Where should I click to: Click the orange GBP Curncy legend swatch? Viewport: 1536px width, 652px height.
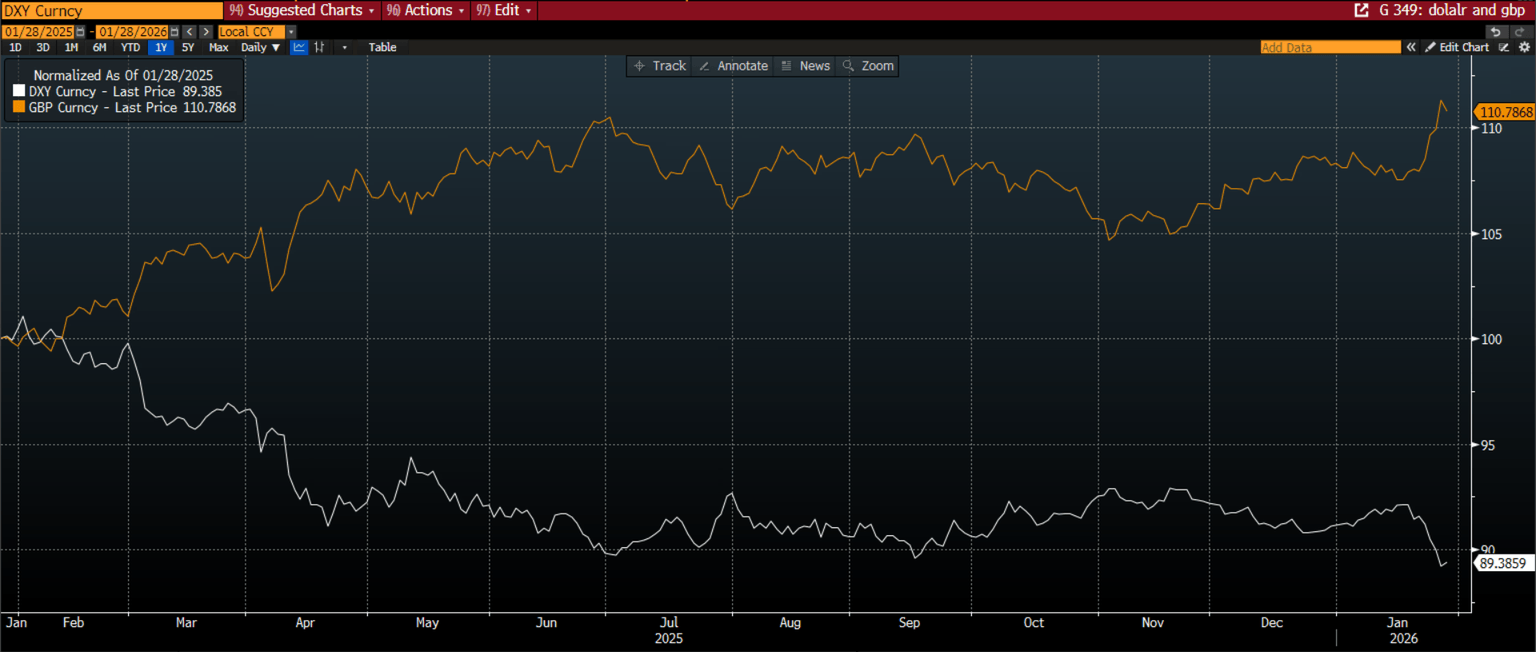[x=19, y=107]
